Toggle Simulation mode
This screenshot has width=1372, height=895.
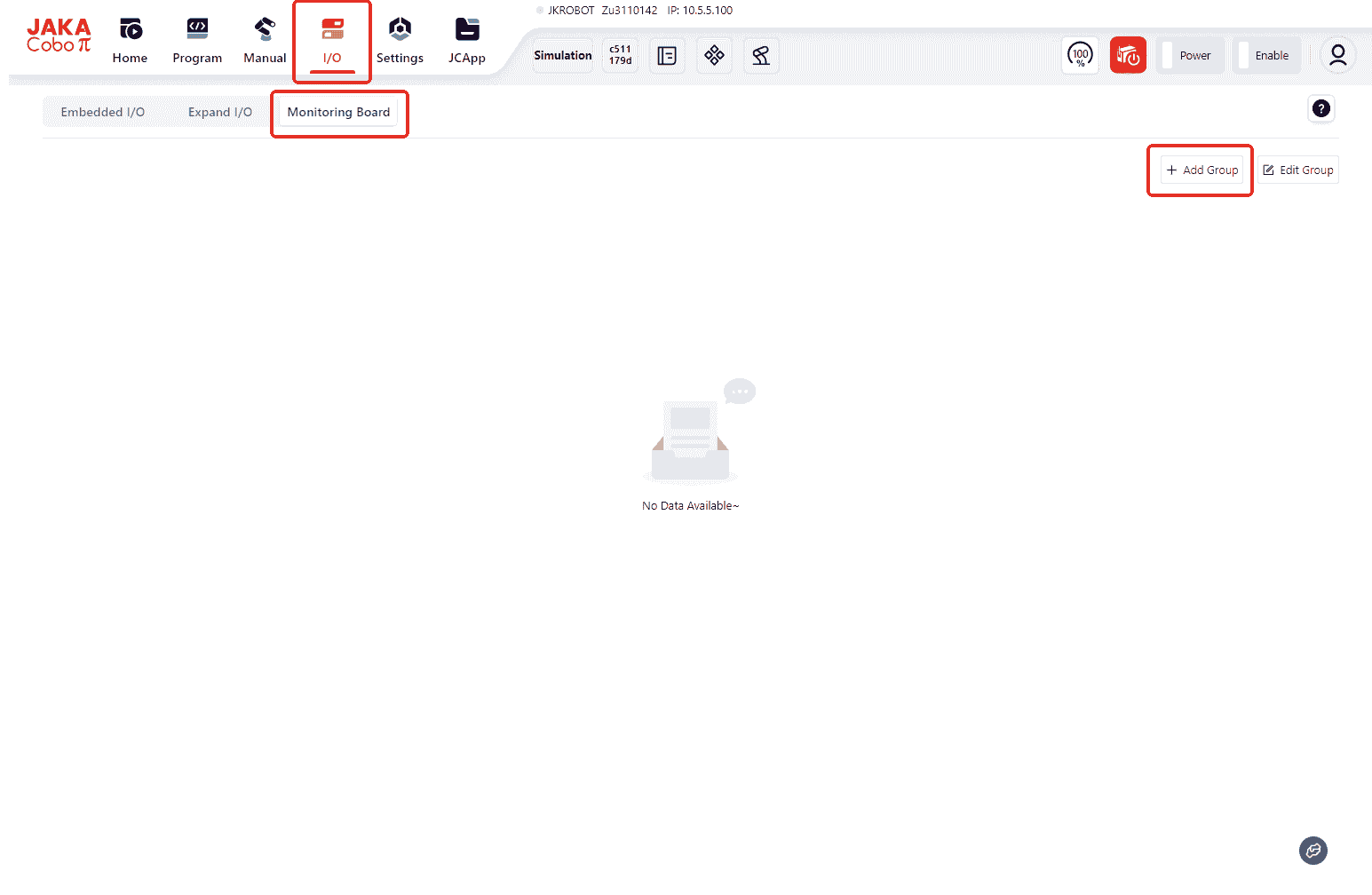click(562, 56)
